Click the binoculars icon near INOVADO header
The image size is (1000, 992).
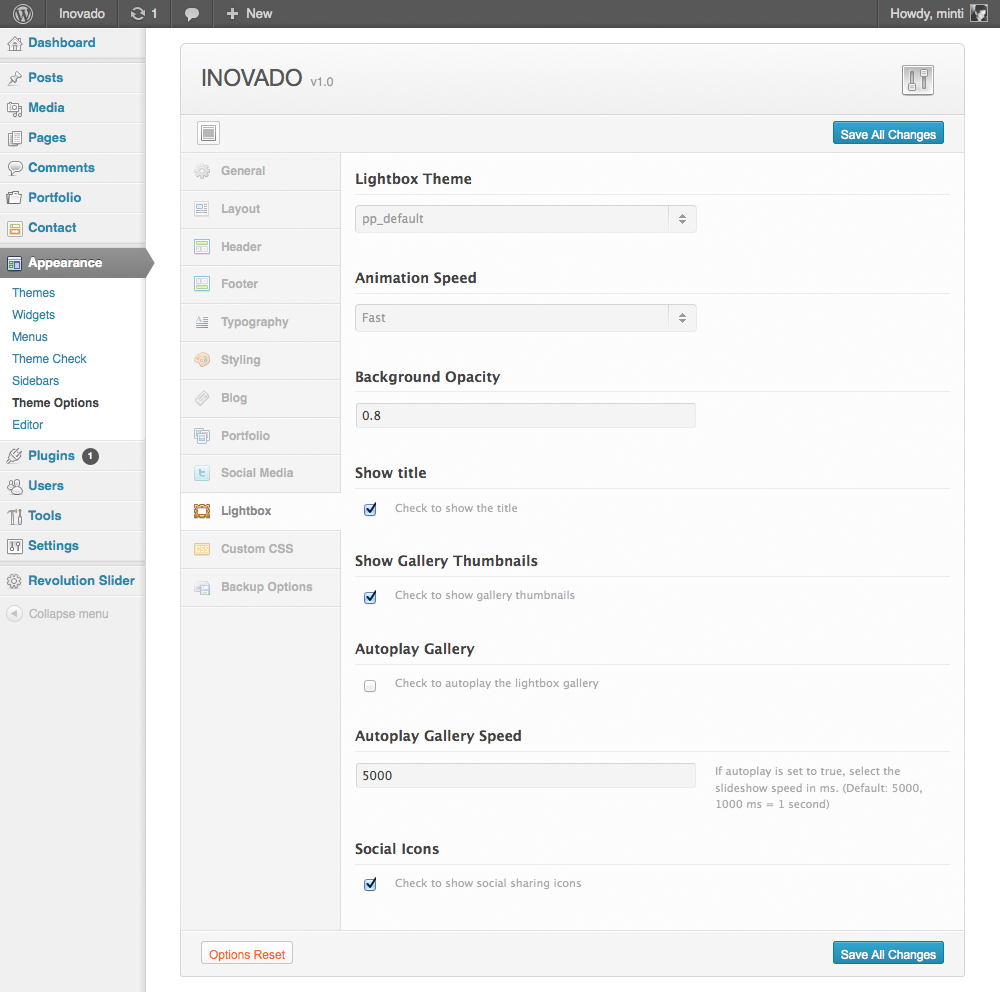[x=917, y=80]
